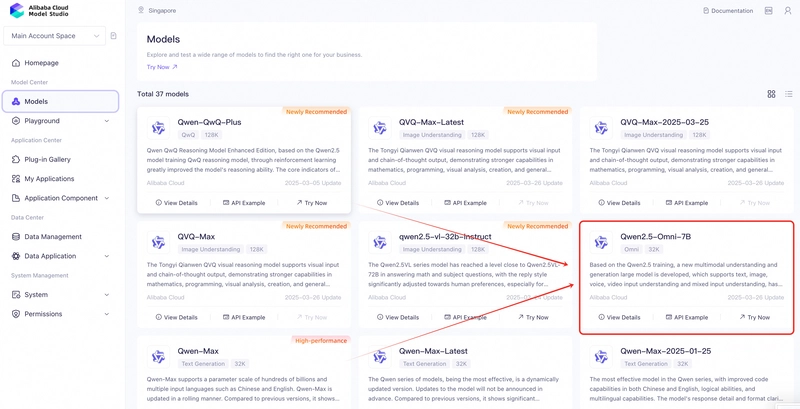Image resolution: width=800 pixels, height=409 pixels.
Task: Click the Qwen-Max-Latest model title
Action: 433,351
